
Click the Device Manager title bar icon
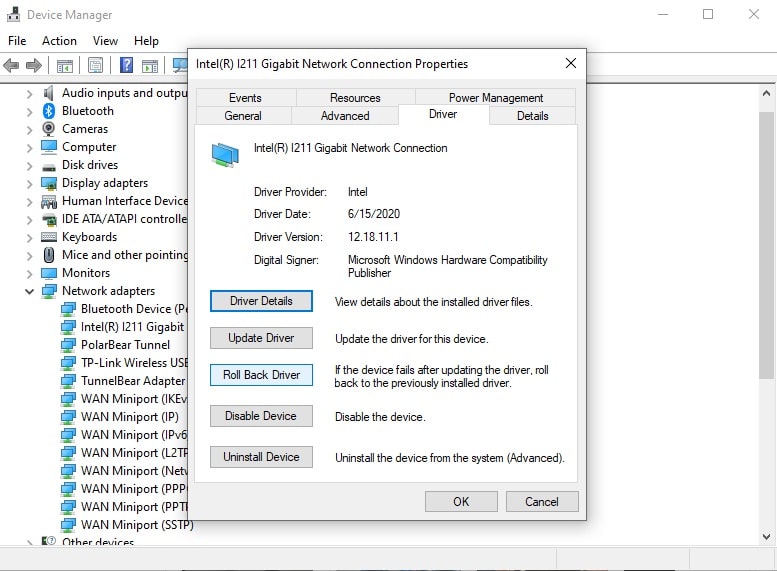13,14
